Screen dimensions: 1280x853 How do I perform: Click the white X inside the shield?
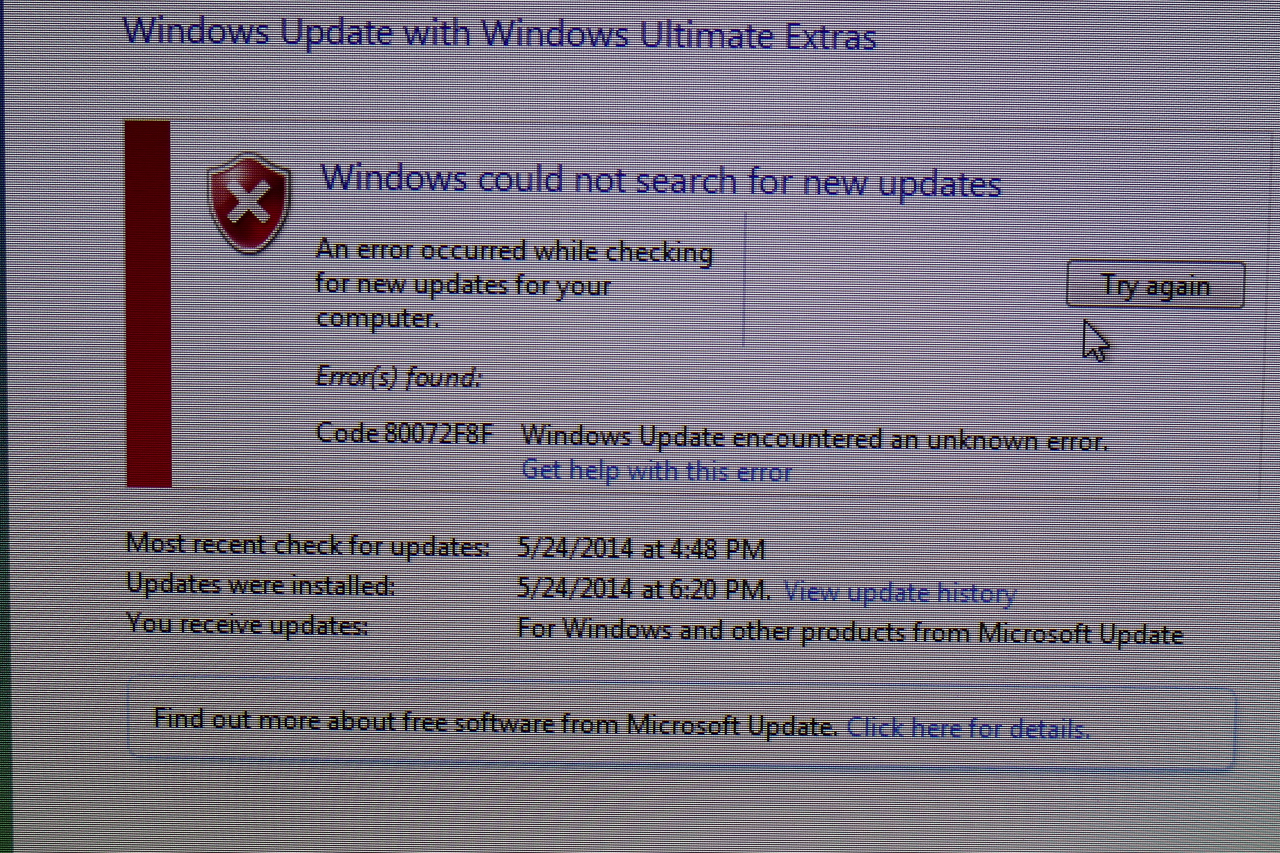247,205
